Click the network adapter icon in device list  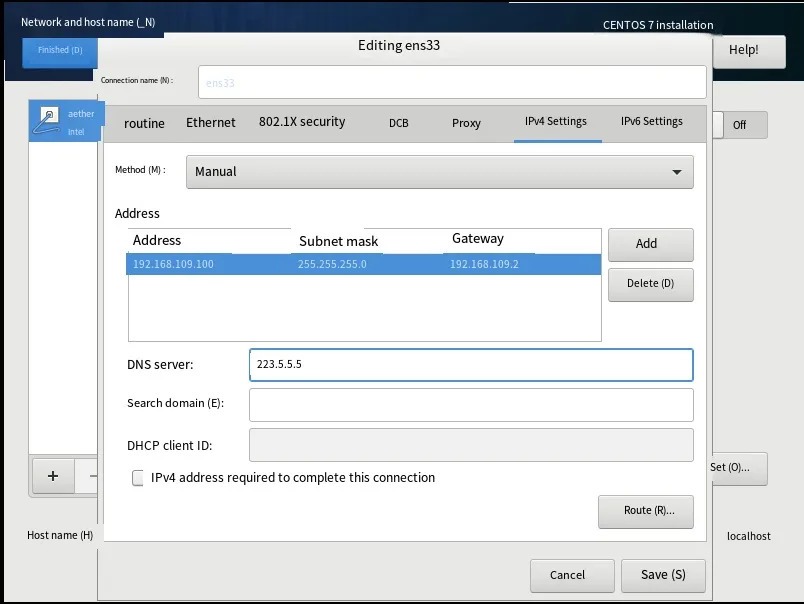pyautogui.click(x=47, y=121)
